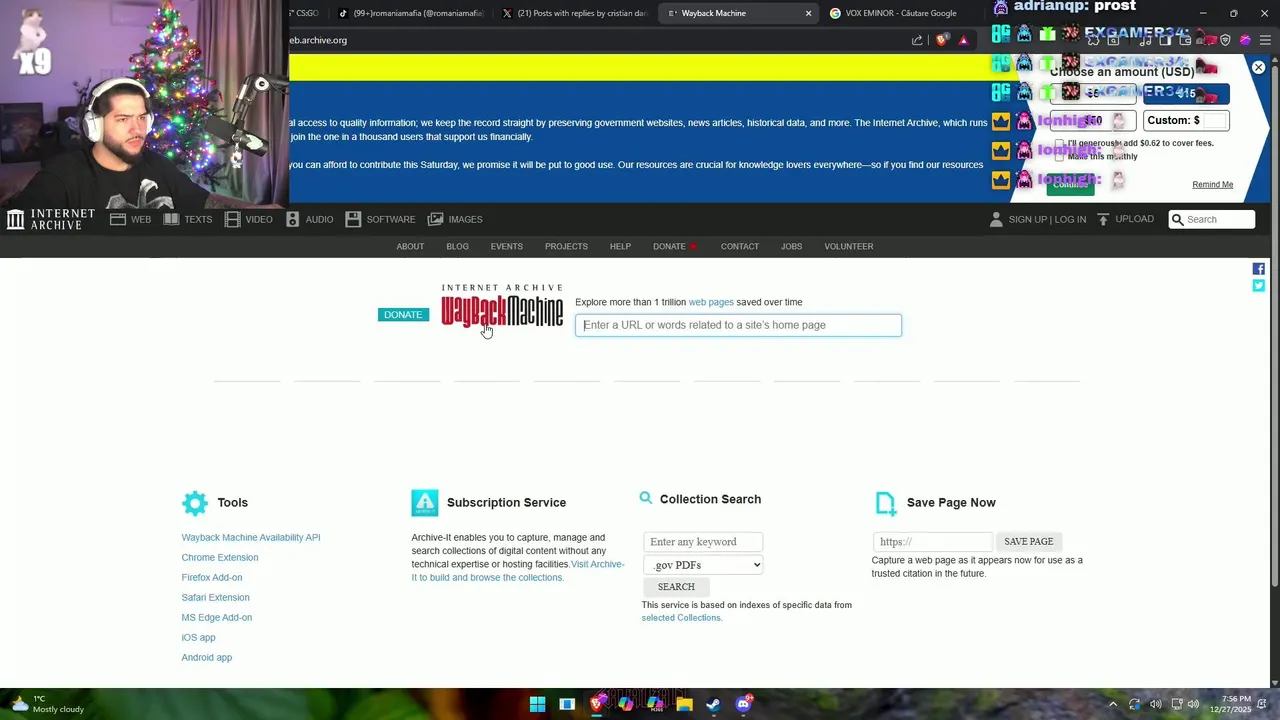
Task: Click the Save Page Now document icon
Action: tap(885, 502)
